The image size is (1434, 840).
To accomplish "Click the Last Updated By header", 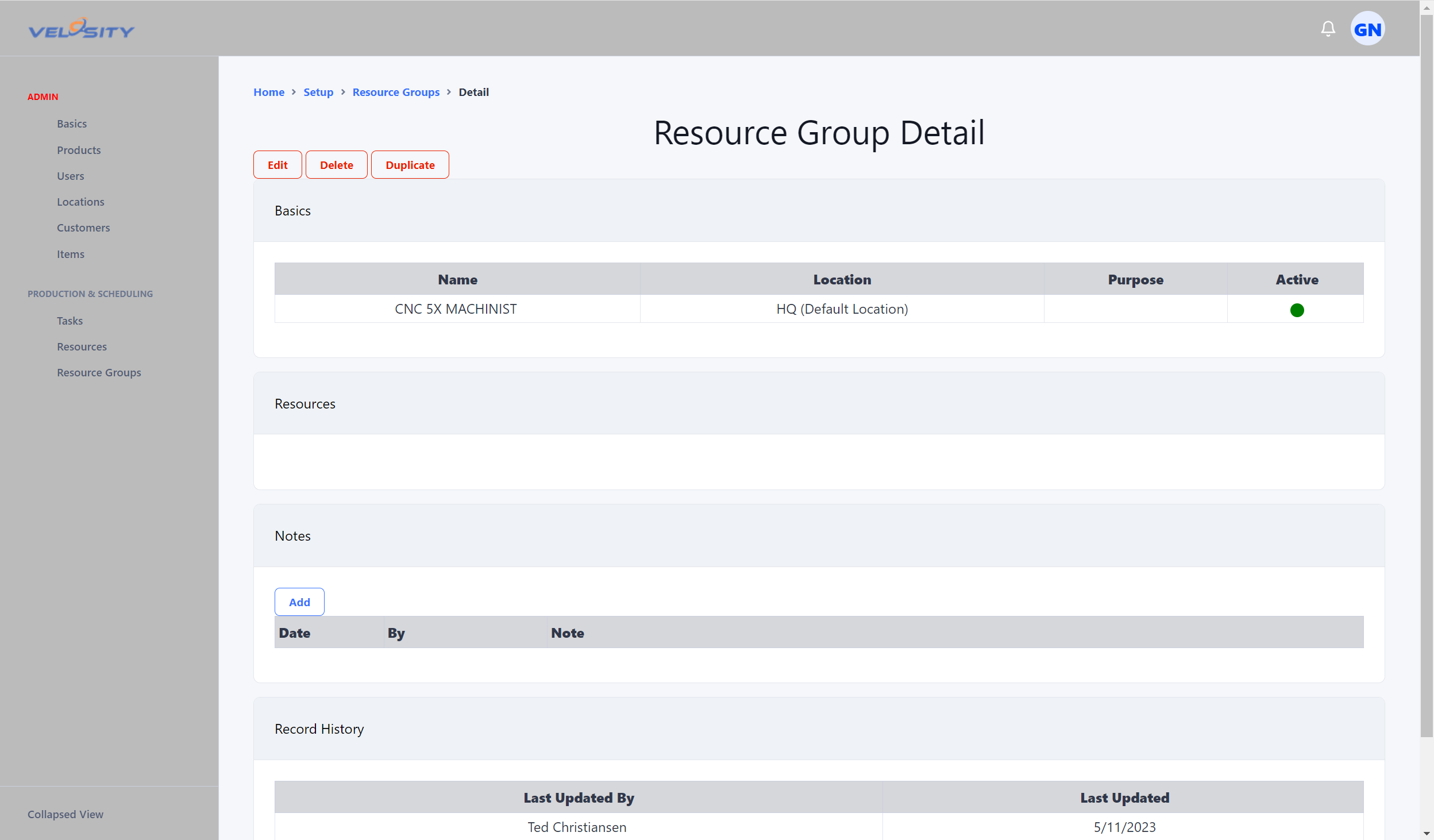I will tap(579, 797).
